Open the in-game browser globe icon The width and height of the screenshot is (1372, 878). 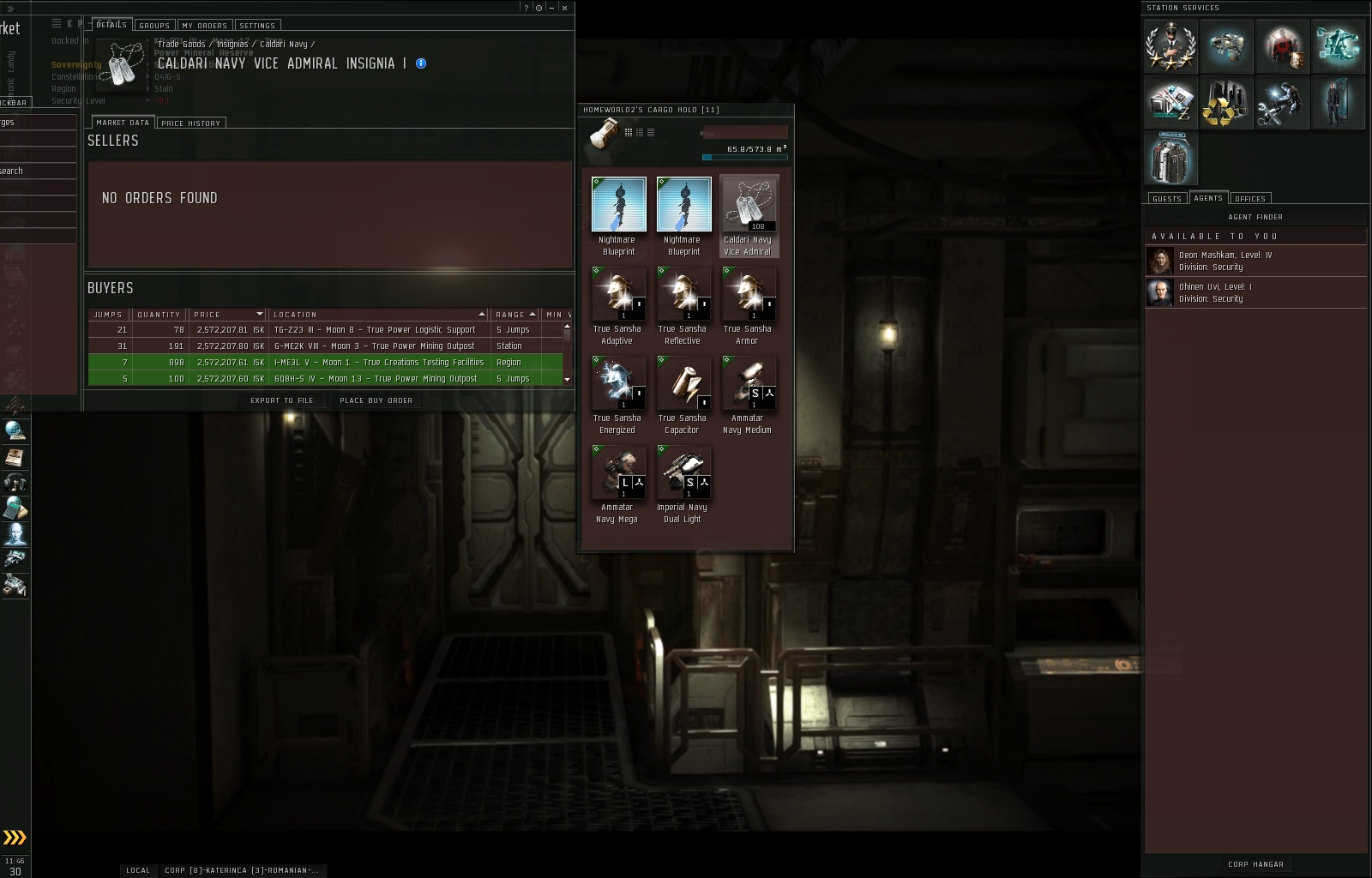click(x=15, y=430)
